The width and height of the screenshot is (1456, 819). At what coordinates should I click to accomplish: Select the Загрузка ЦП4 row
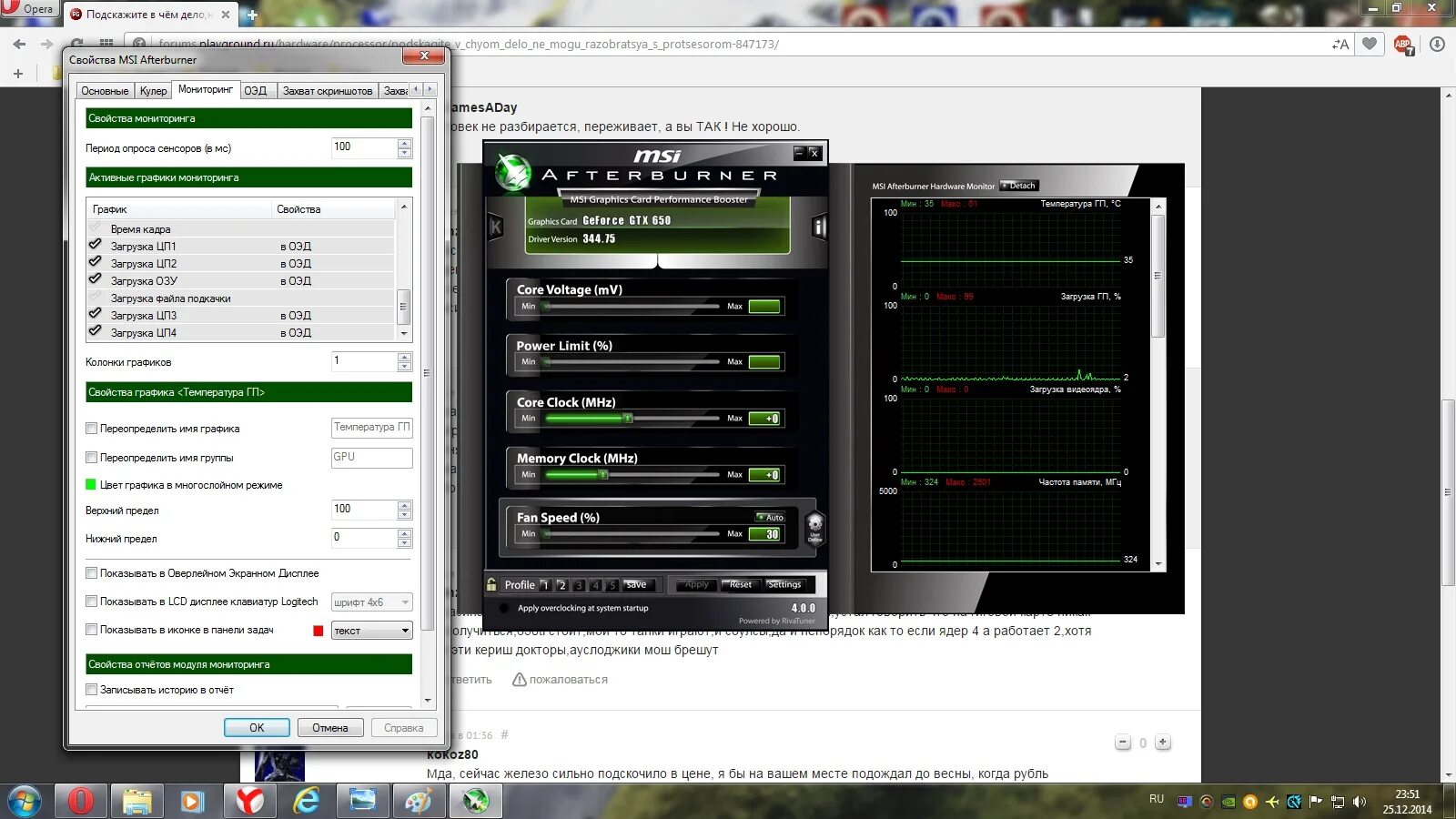point(241,333)
